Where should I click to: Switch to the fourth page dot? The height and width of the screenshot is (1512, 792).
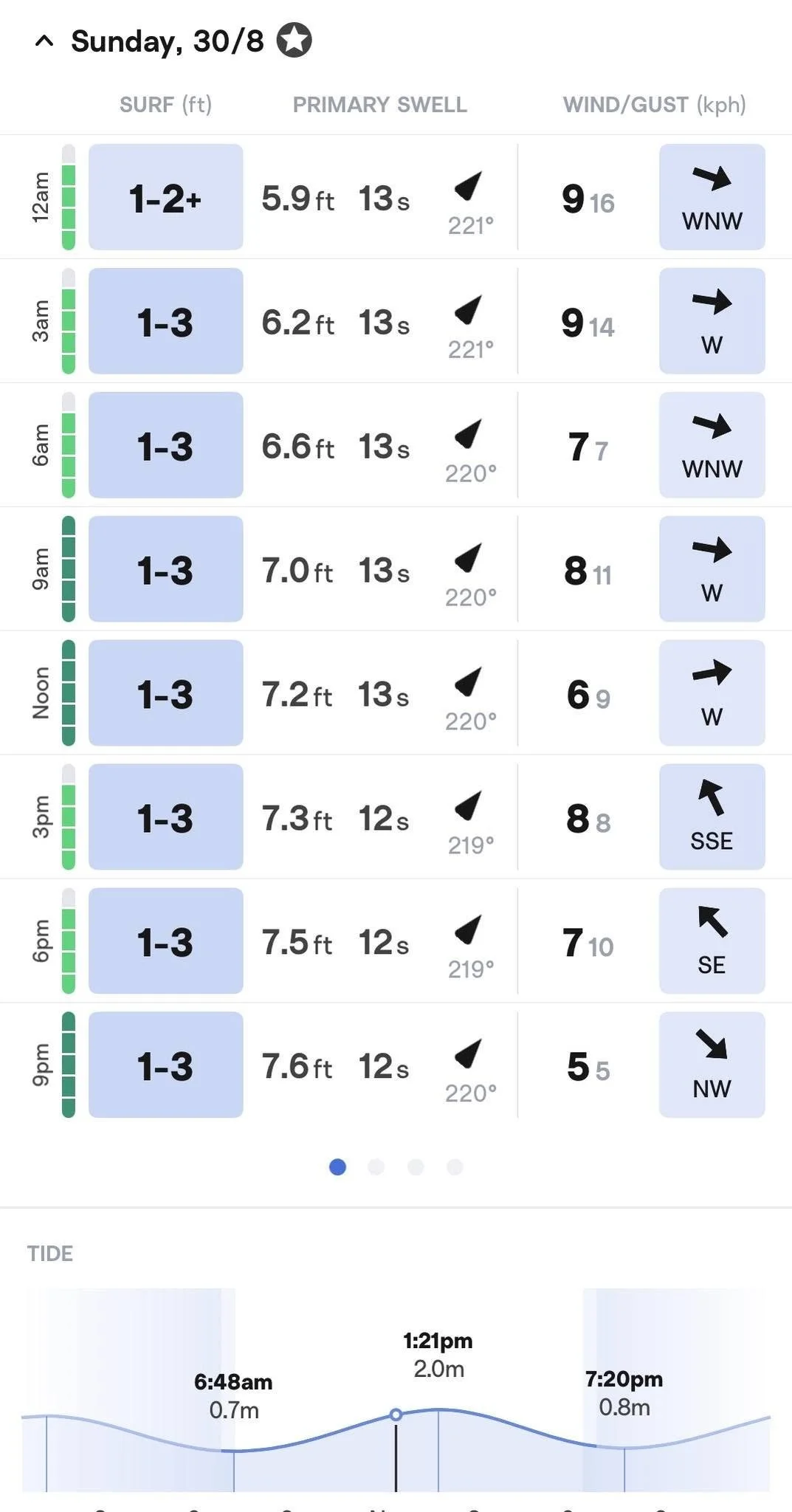click(x=455, y=1166)
